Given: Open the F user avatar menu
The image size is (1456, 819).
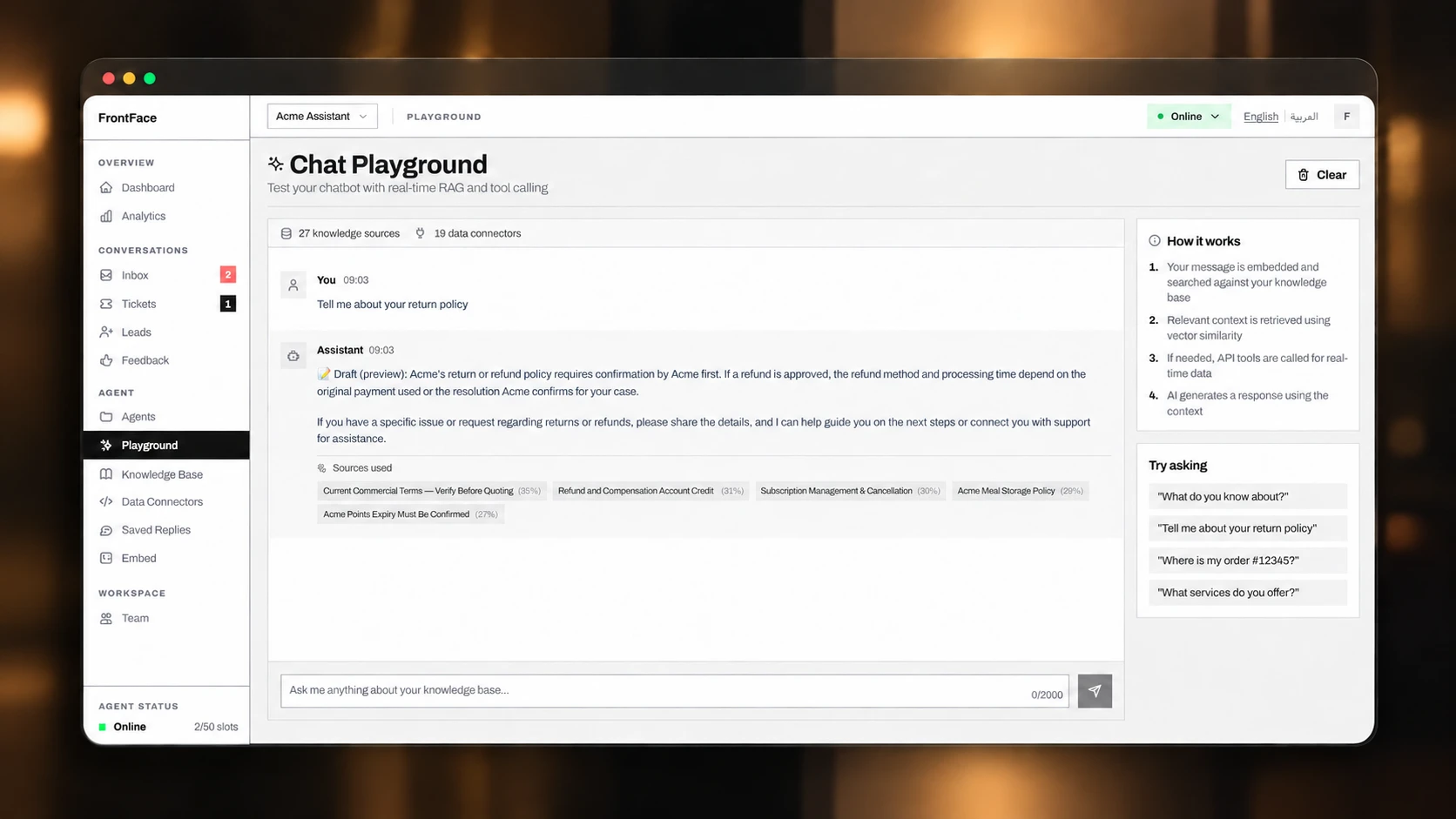Looking at the screenshot, I should (1346, 117).
